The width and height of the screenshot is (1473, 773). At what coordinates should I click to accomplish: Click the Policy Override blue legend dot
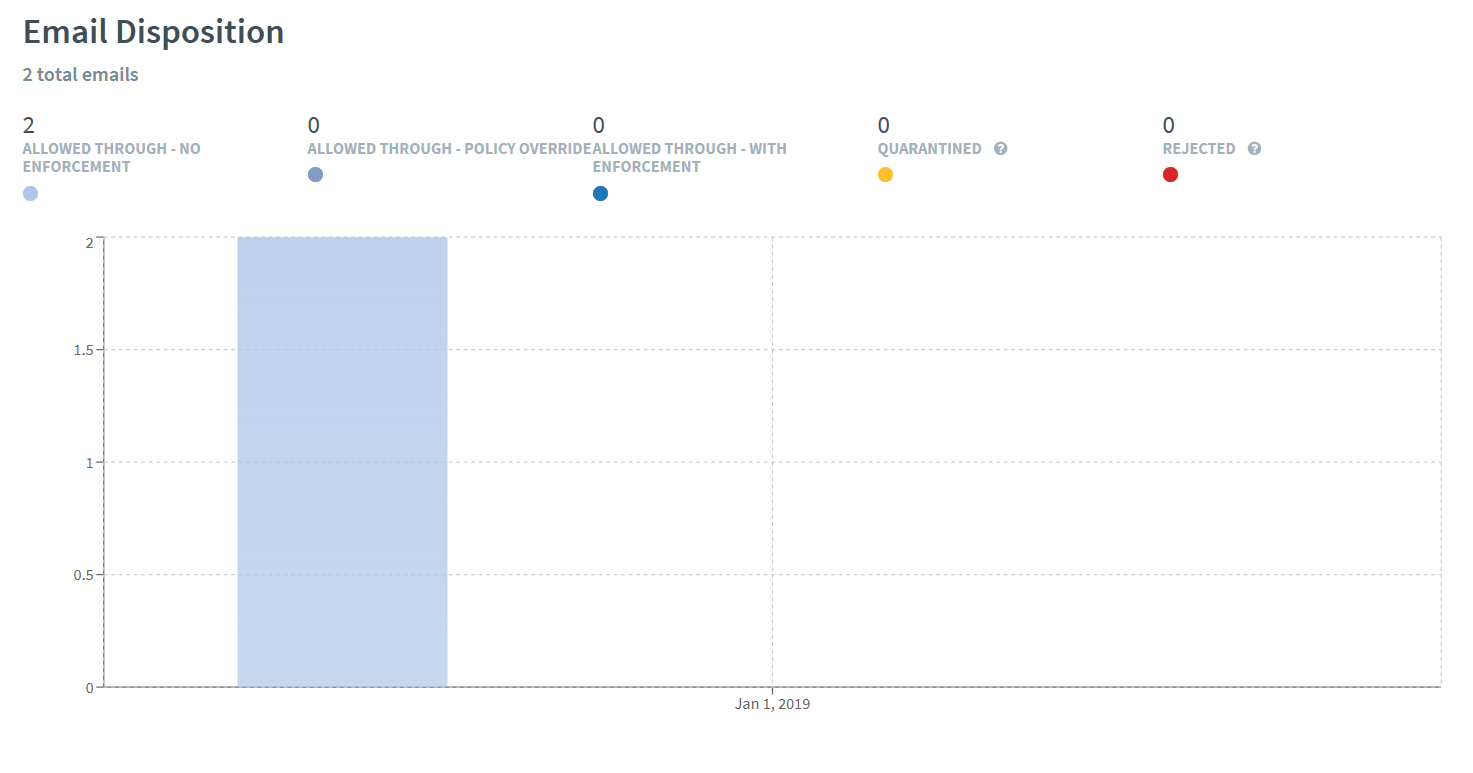tap(315, 174)
